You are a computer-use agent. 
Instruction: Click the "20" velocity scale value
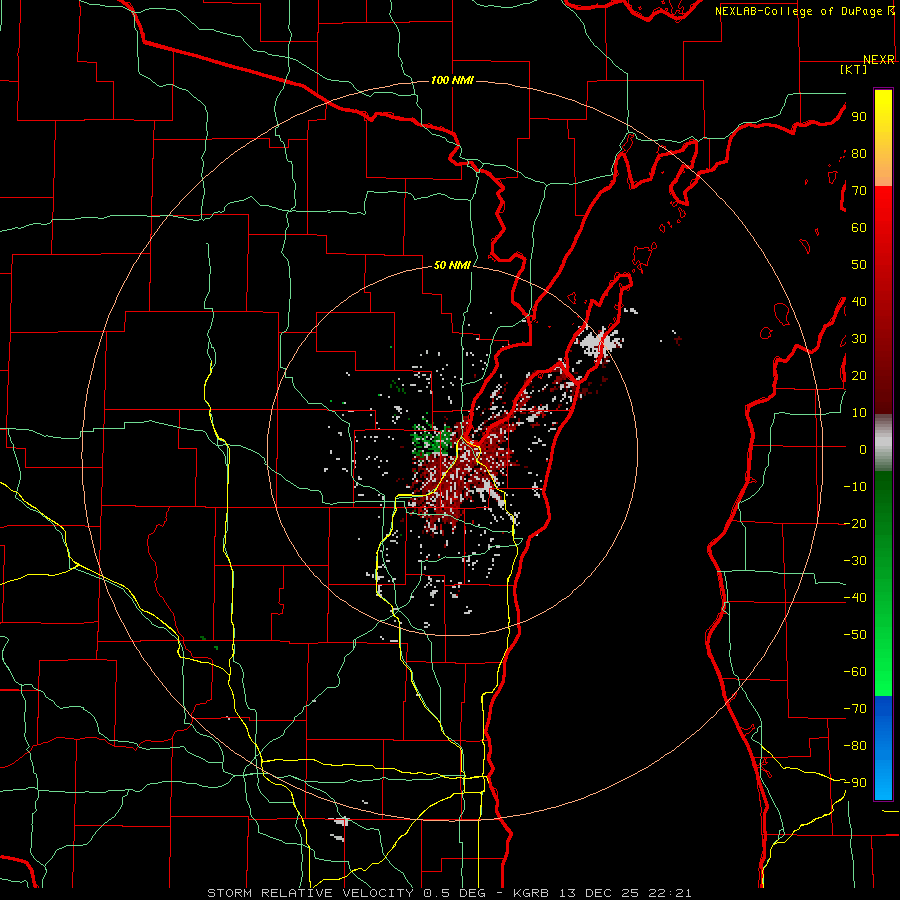click(x=859, y=375)
